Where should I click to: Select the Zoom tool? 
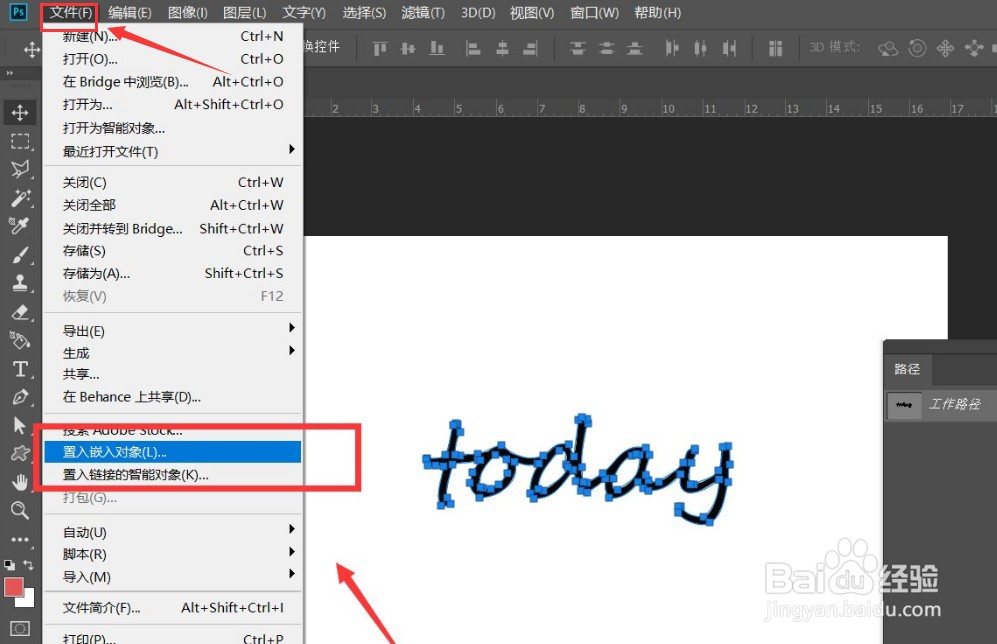(20, 510)
